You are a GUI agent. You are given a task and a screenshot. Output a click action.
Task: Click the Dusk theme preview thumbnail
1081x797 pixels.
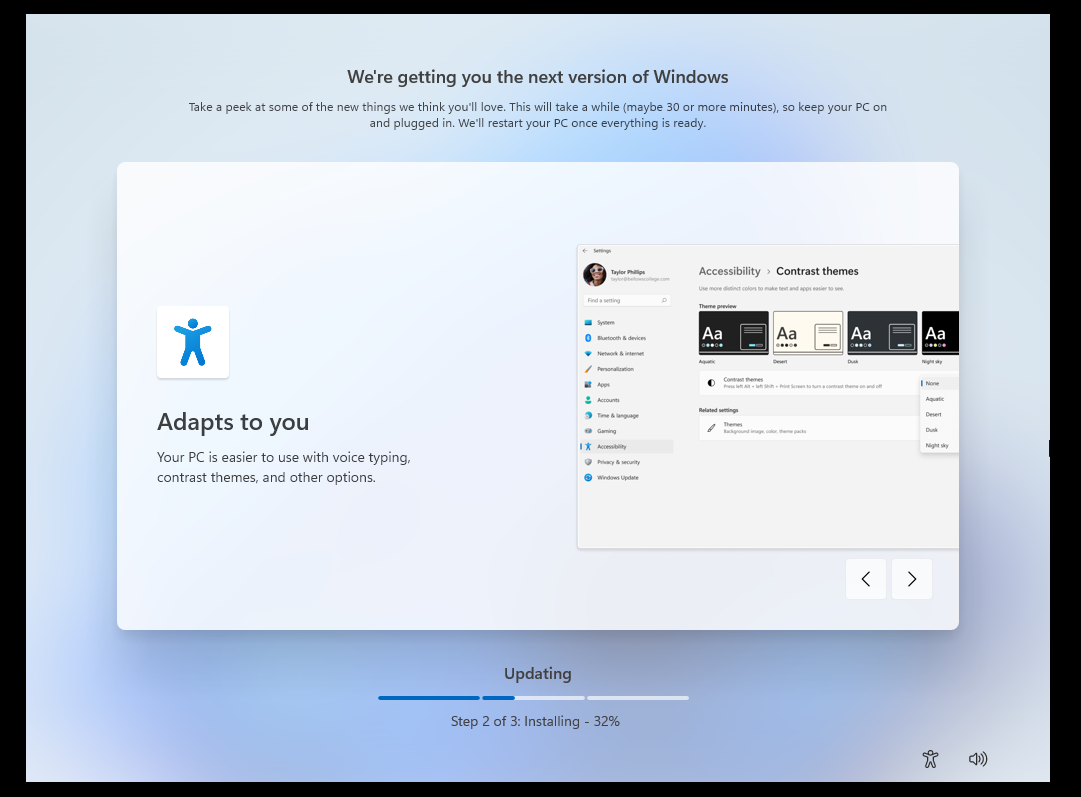pyautogui.click(x=882, y=333)
